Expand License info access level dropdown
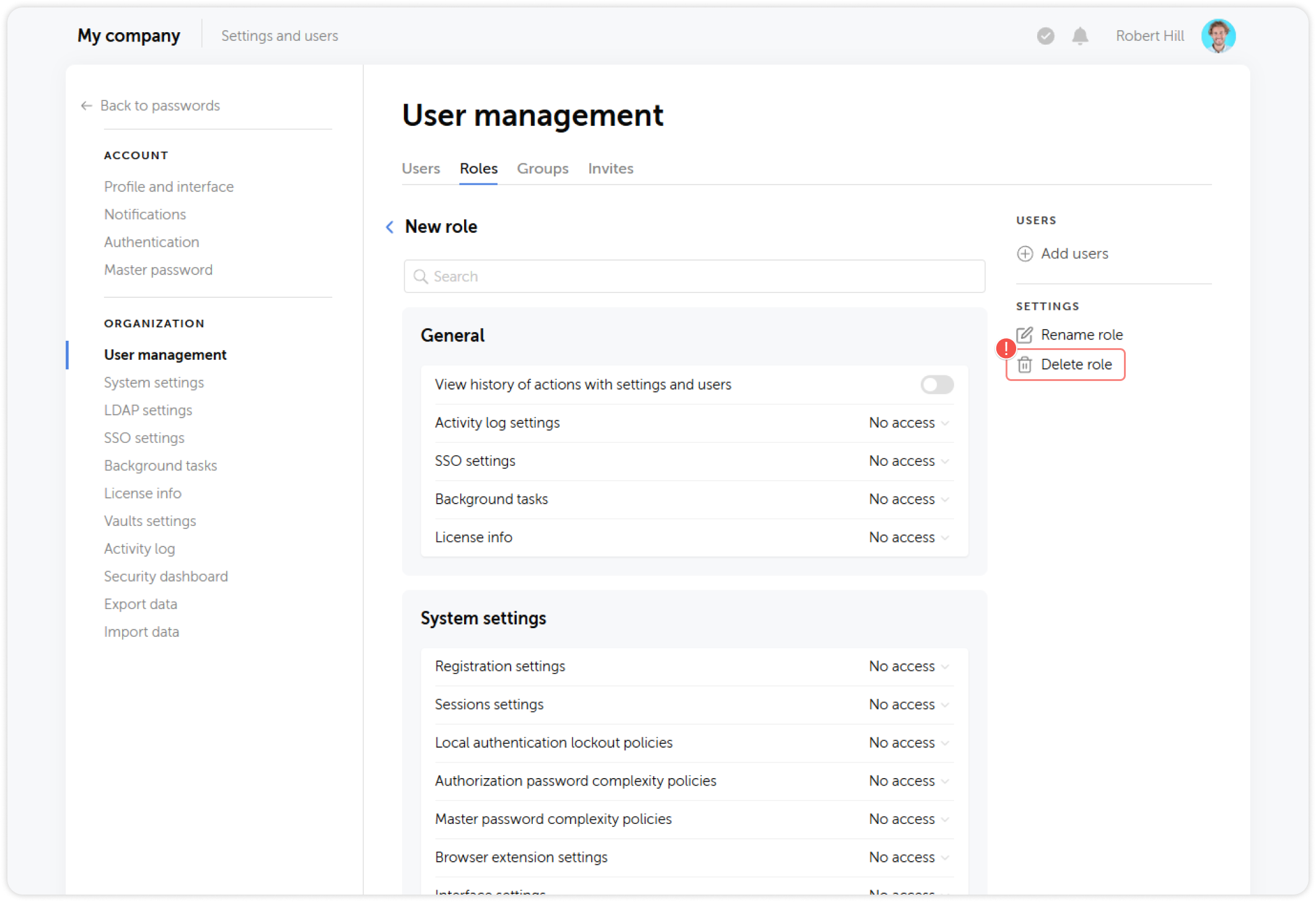 click(908, 538)
